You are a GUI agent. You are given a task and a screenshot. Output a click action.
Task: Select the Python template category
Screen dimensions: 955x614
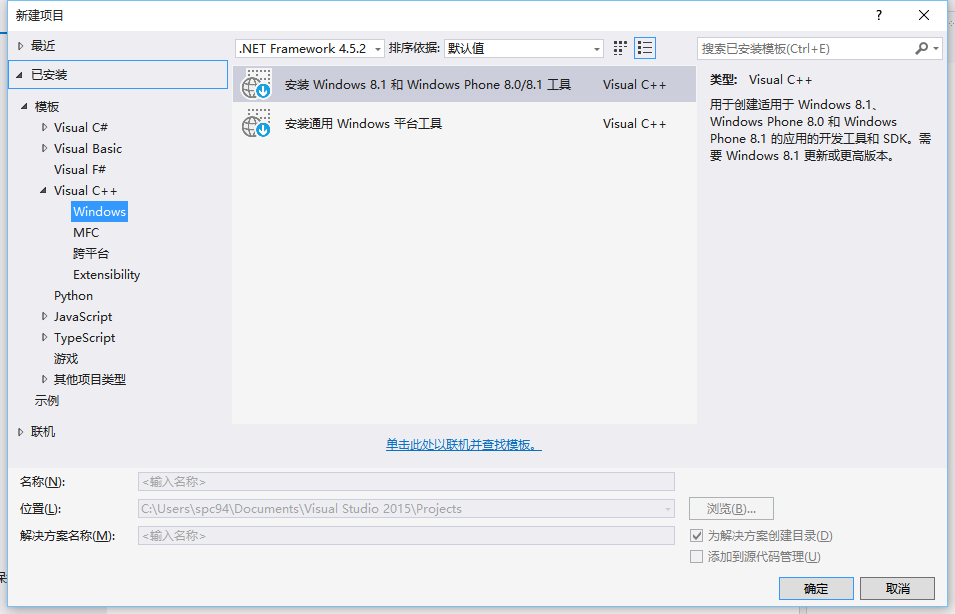74,295
